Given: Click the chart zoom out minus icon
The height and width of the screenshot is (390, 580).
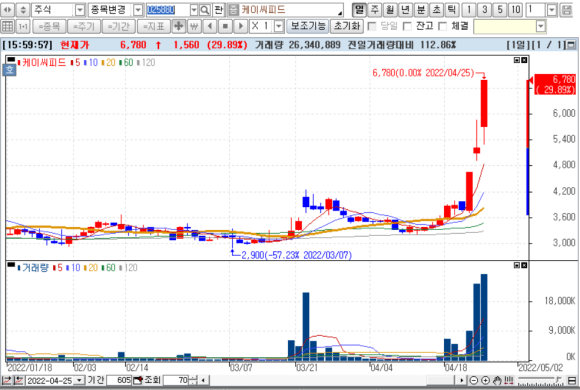Looking at the screenshot, I should pos(473,380).
